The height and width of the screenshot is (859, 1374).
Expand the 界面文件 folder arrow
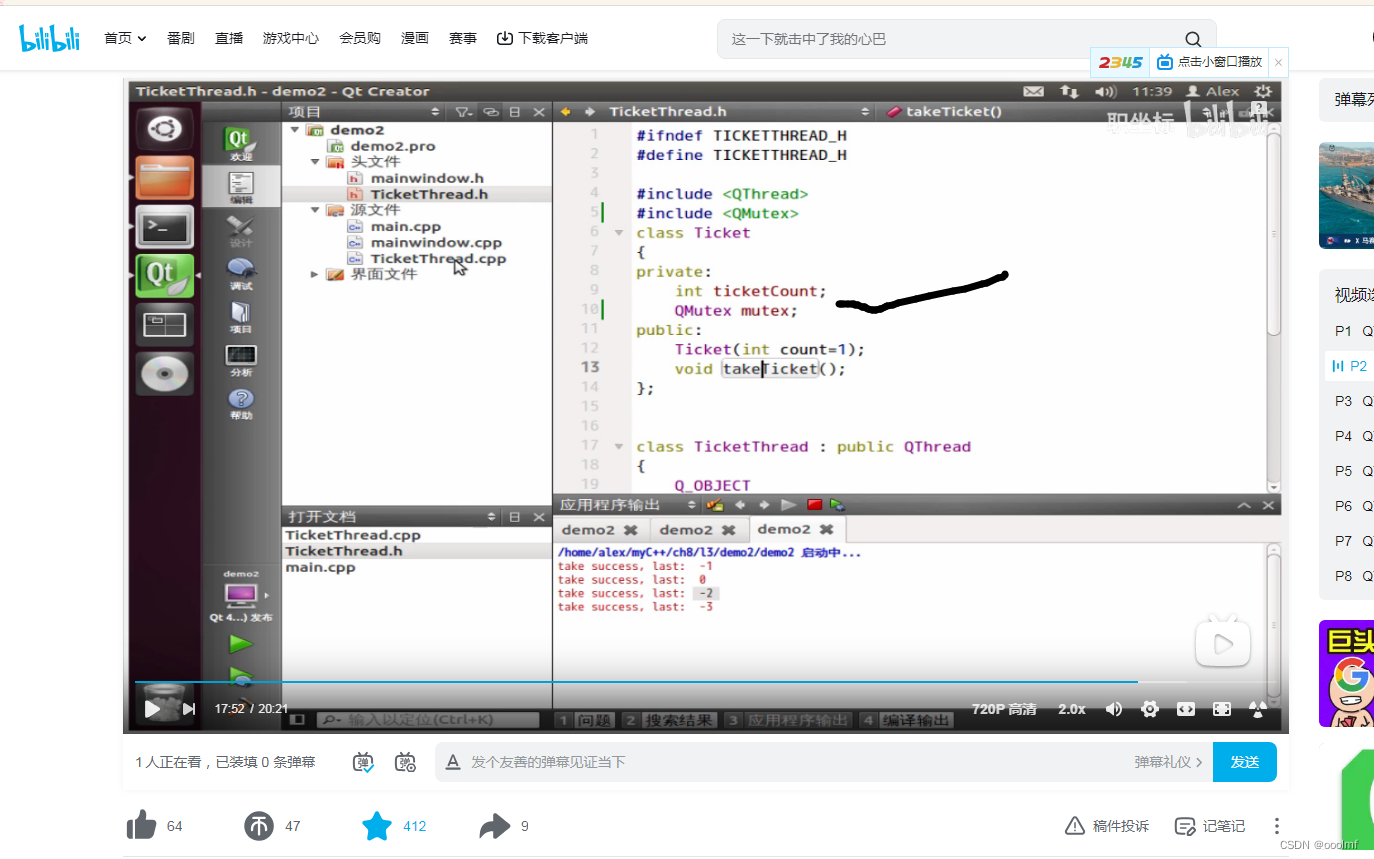[x=314, y=274]
